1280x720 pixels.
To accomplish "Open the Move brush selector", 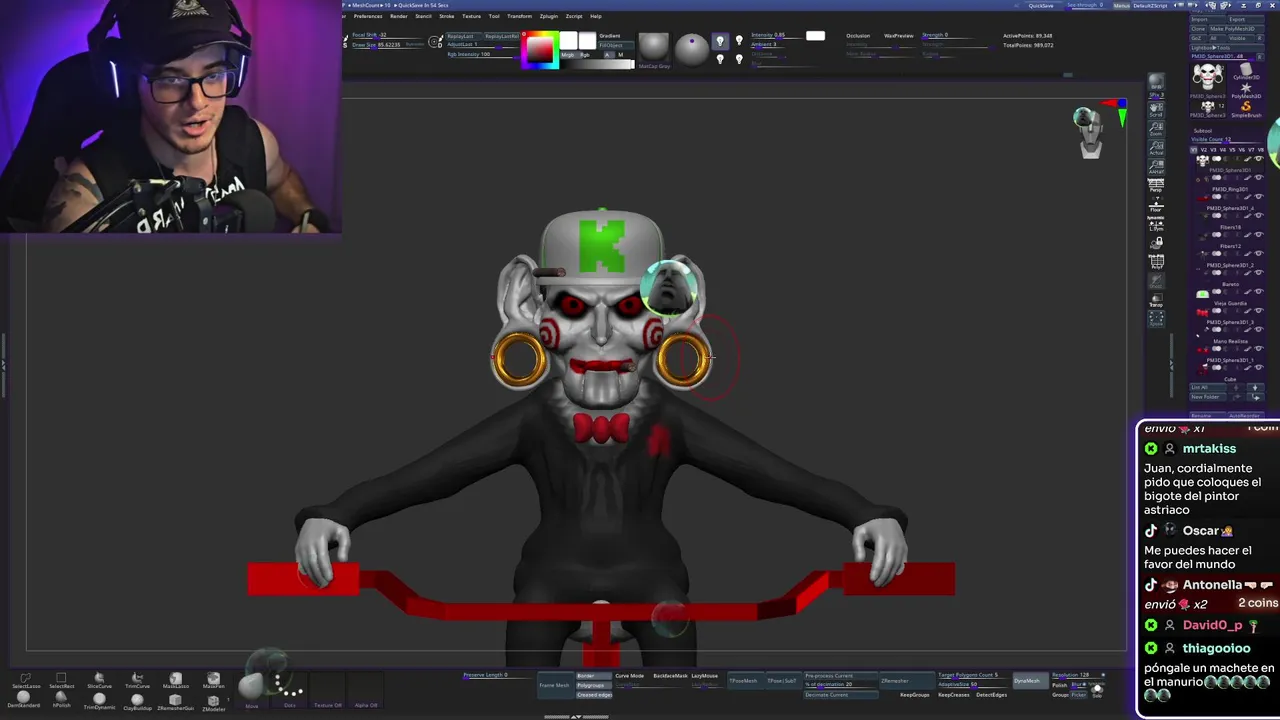I will [252, 690].
